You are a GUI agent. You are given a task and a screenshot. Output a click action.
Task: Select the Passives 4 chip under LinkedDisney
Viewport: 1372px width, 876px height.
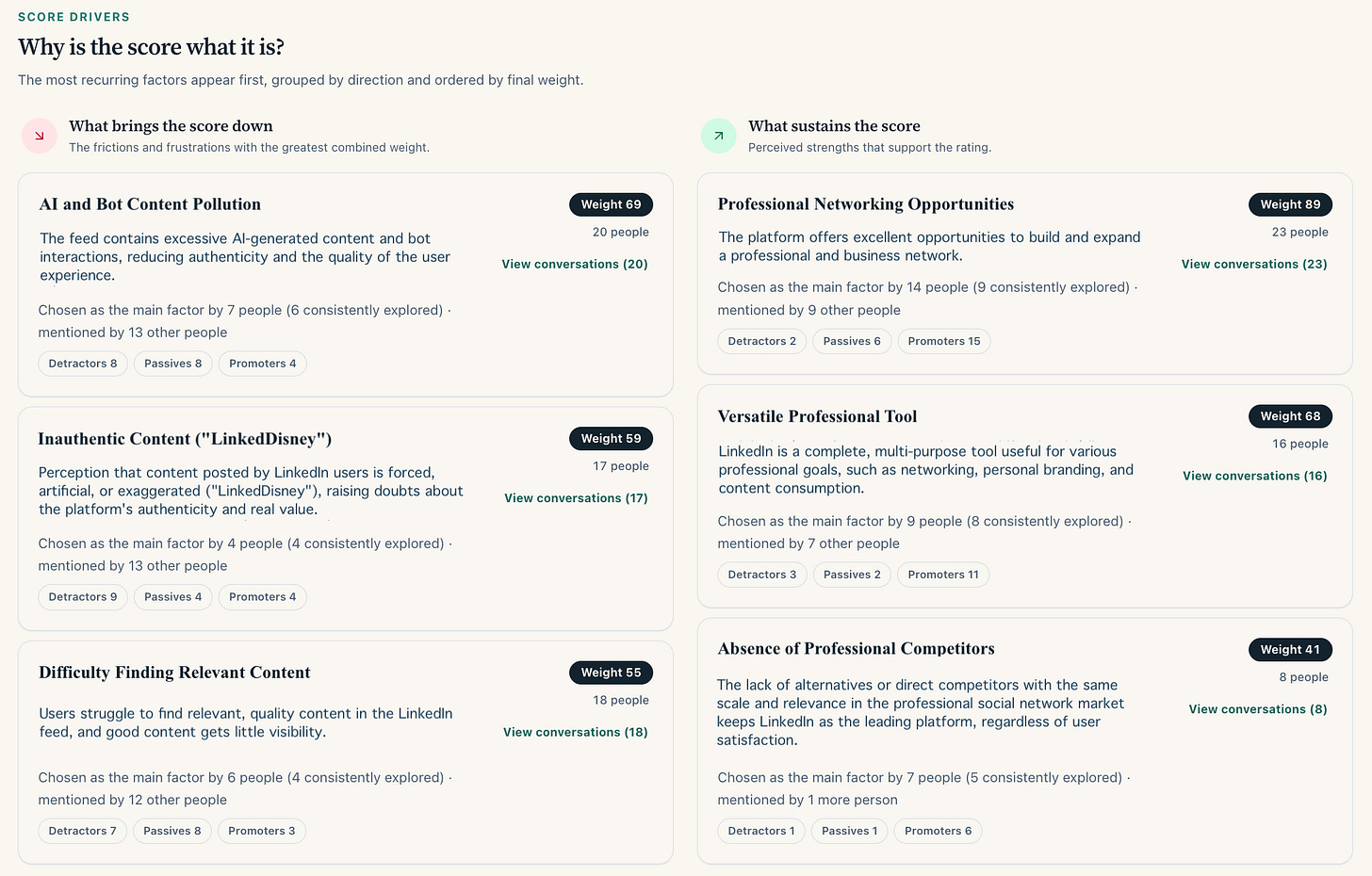point(172,597)
